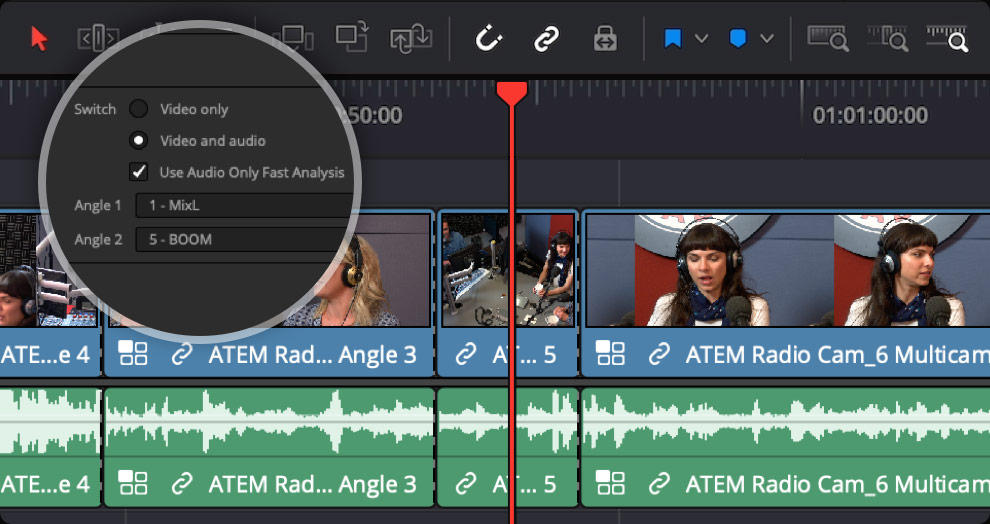Image resolution: width=990 pixels, height=524 pixels.
Task: Click the red playhead handle on the ruler
Action: click(512, 93)
